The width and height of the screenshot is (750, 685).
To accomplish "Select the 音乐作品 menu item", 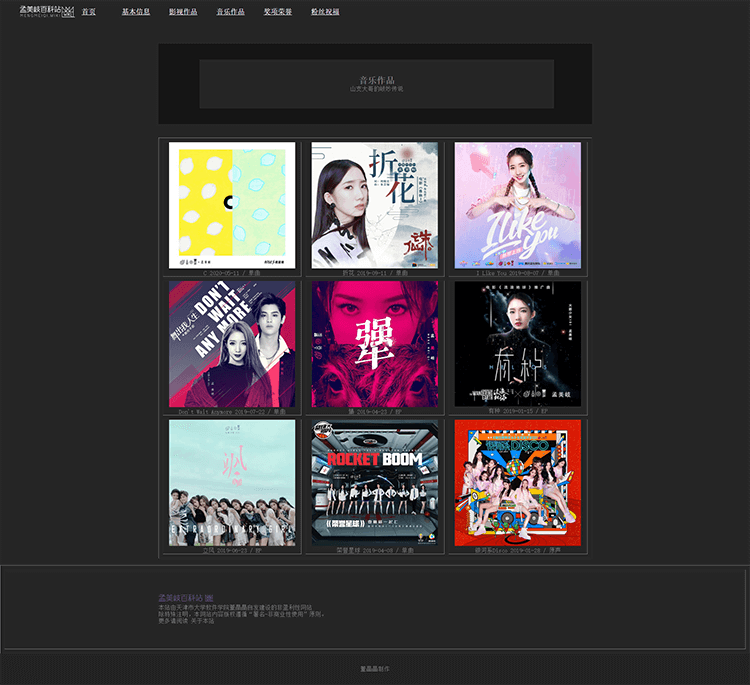I will [231, 11].
